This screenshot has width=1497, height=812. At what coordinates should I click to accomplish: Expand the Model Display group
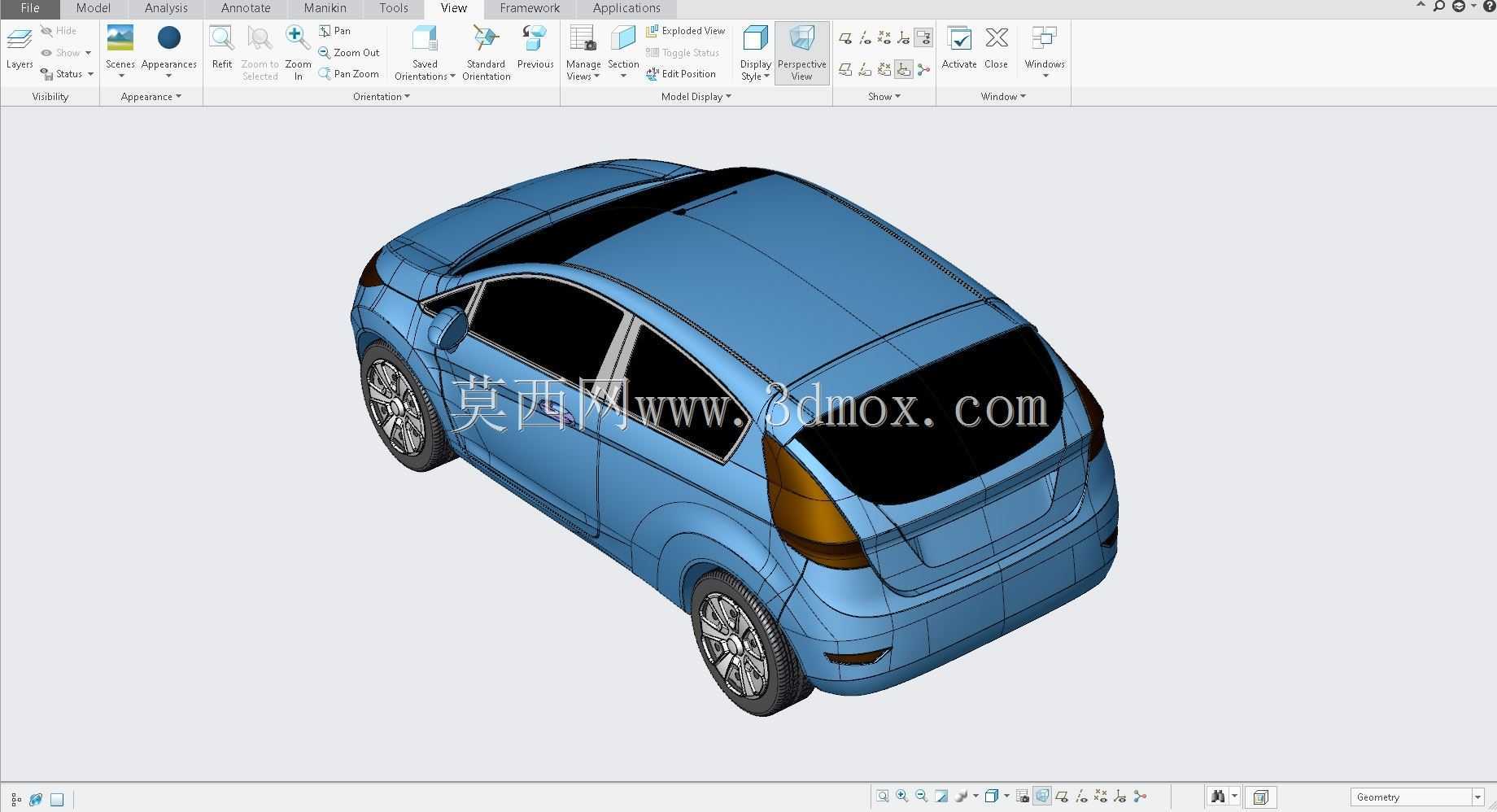click(x=696, y=96)
